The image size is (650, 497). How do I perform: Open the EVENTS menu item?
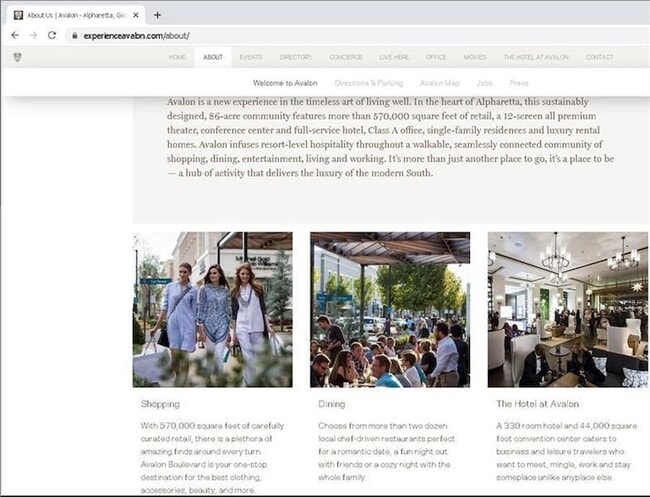(x=251, y=57)
